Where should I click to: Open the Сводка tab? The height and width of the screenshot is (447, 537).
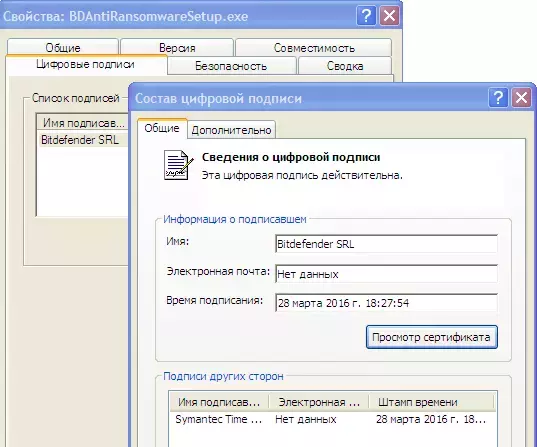pos(345,66)
